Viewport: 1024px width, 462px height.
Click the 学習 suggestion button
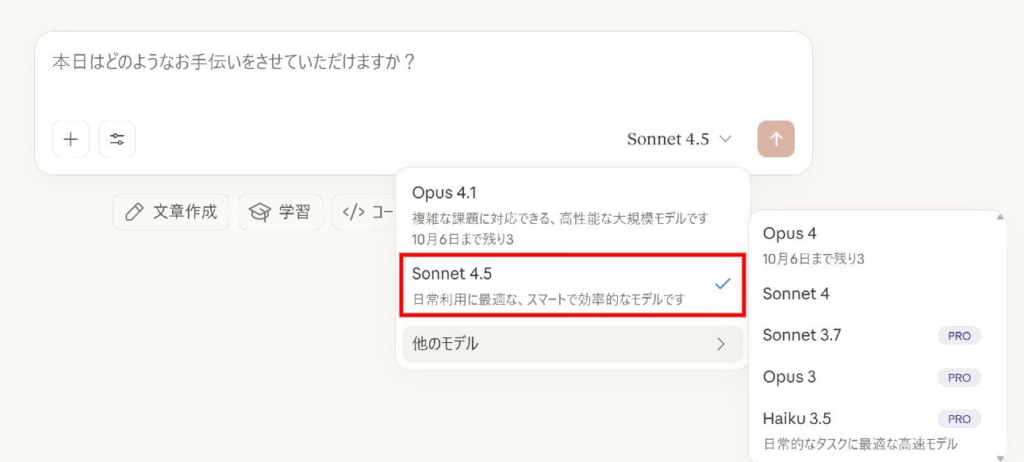pos(281,212)
